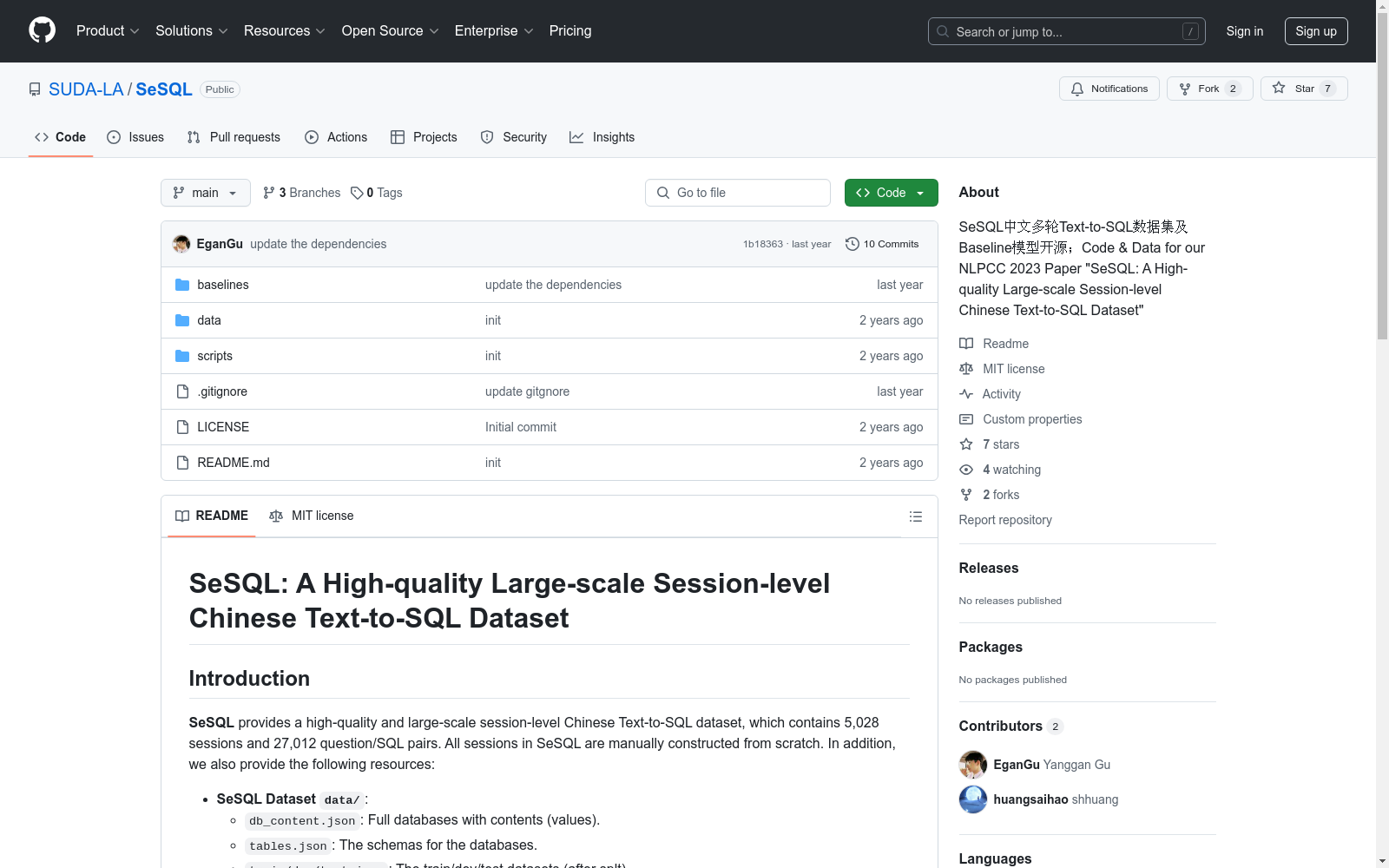The height and width of the screenshot is (868, 1389).
Task: Expand the Solutions menu
Action: [192, 30]
